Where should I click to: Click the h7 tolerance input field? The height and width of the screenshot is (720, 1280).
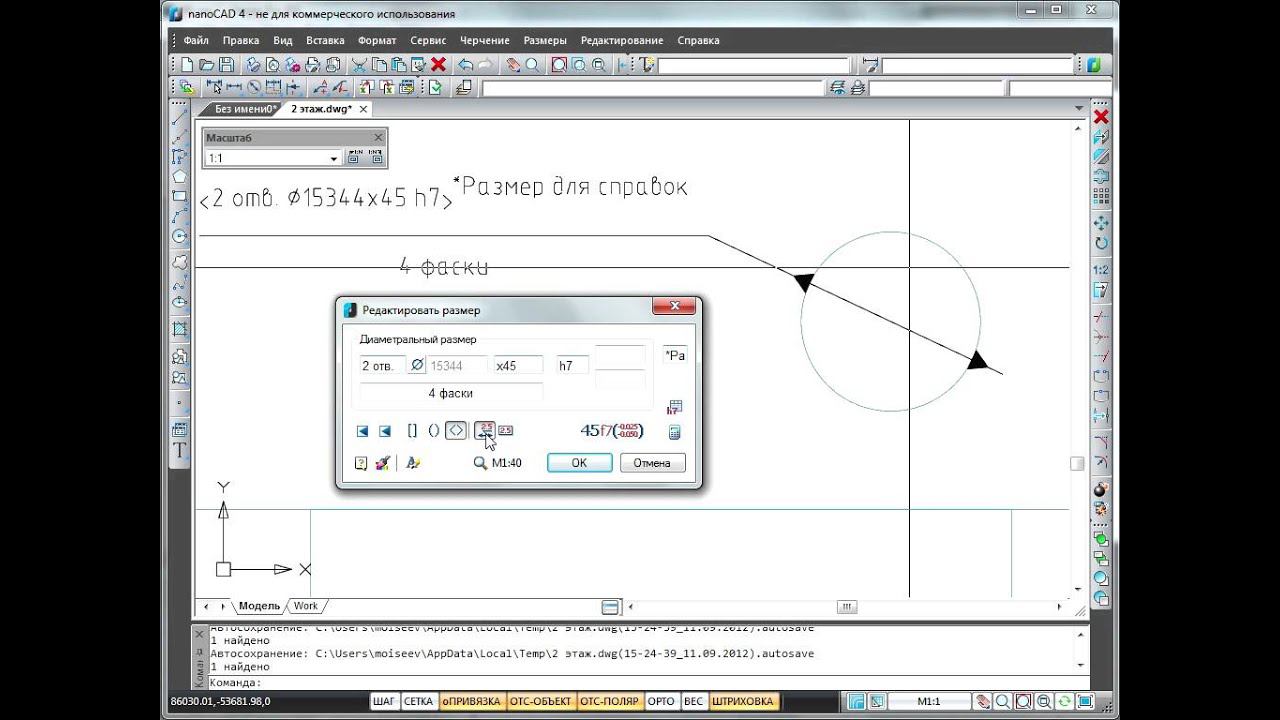click(571, 366)
